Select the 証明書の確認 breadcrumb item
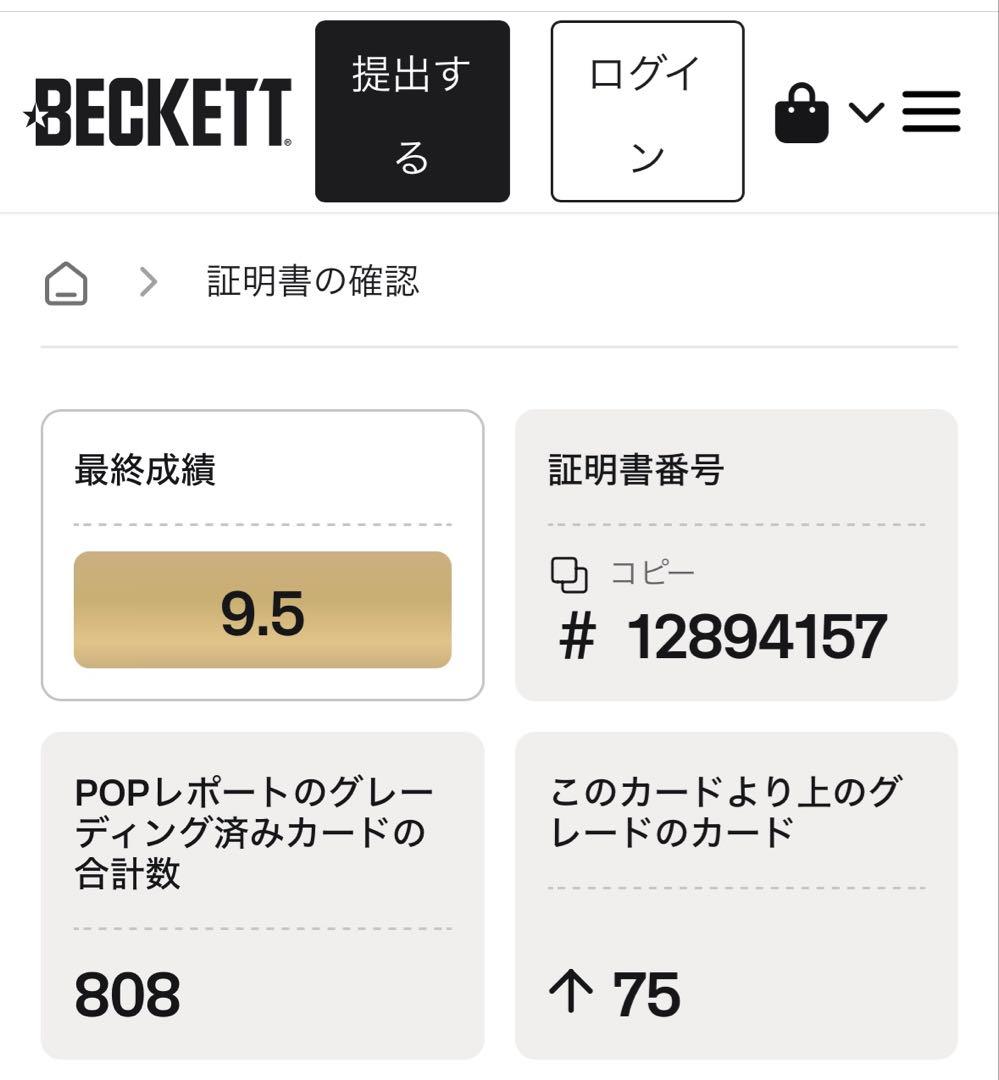The image size is (999, 1080). [313, 282]
